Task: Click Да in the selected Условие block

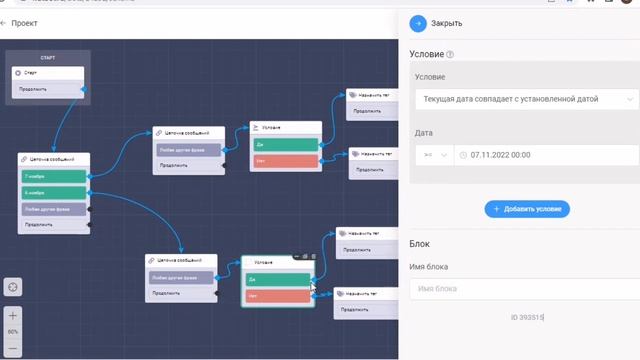Action: click(278, 280)
